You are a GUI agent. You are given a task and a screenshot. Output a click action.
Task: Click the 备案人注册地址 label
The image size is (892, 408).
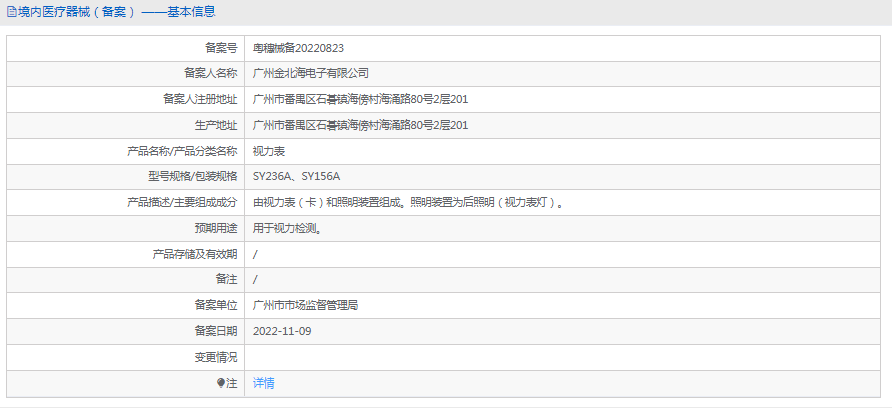tap(200, 100)
